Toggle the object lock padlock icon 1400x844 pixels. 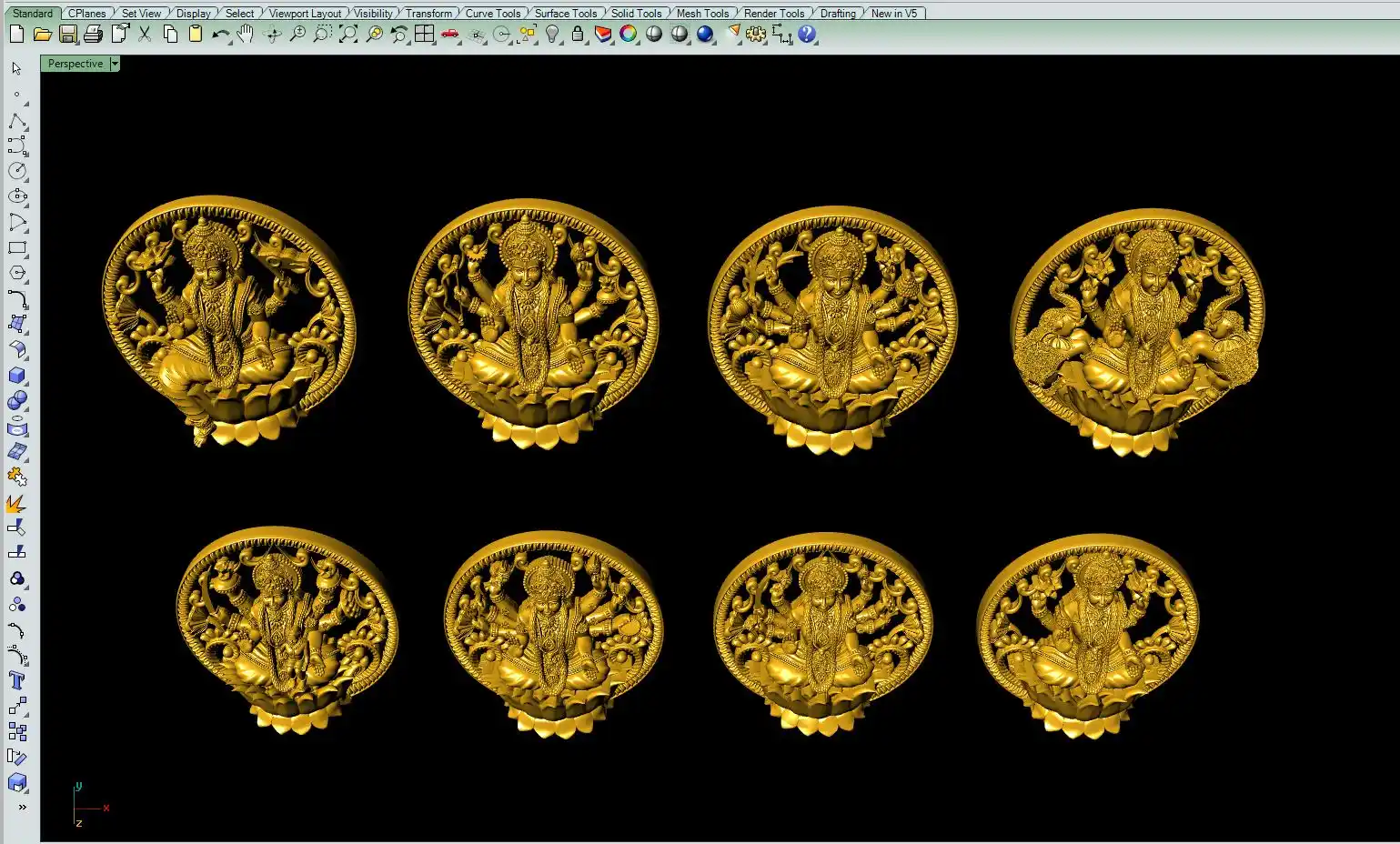click(x=578, y=35)
